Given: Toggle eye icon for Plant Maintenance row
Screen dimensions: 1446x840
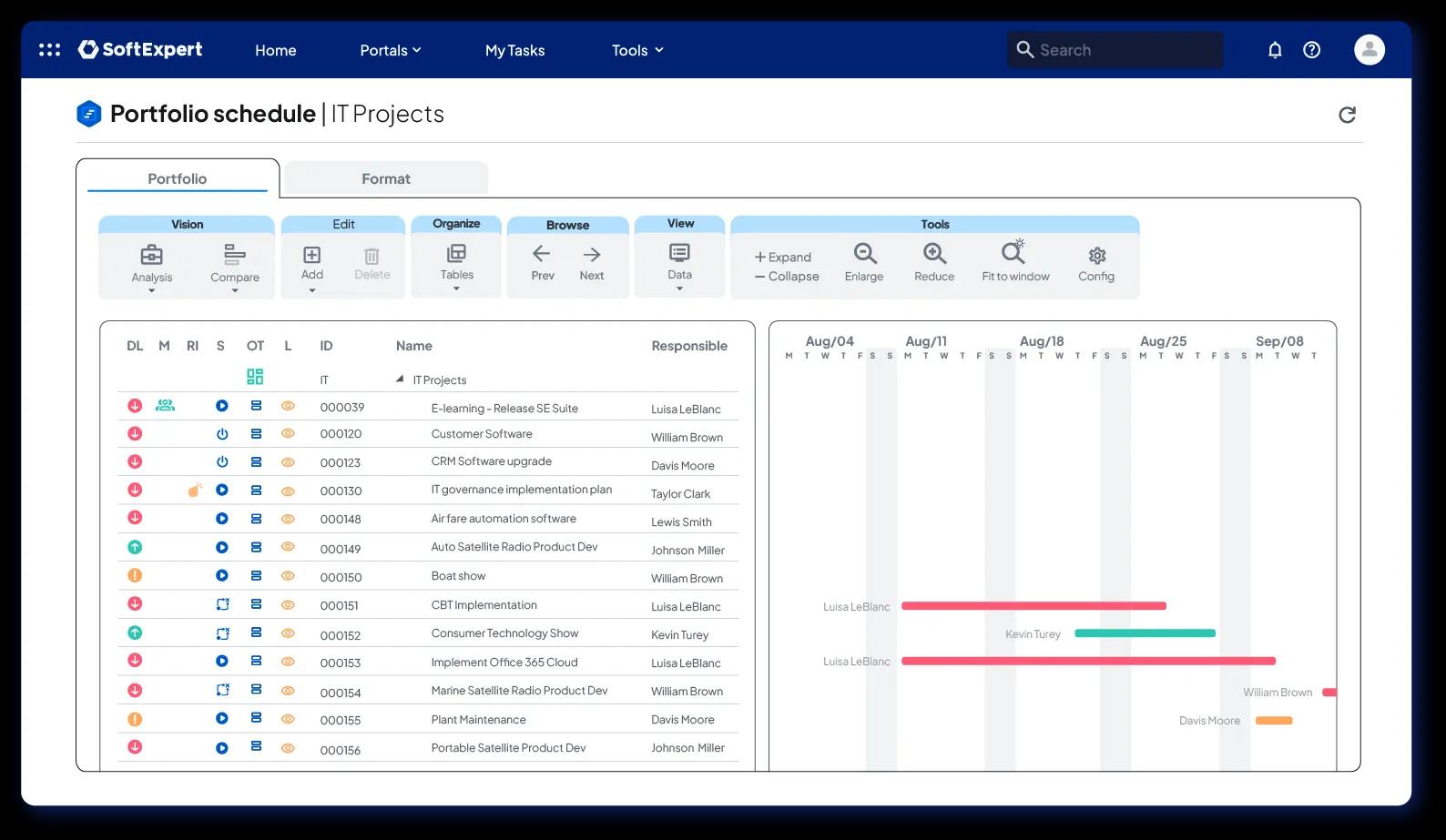Looking at the screenshot, I should (x=288, y=719).
